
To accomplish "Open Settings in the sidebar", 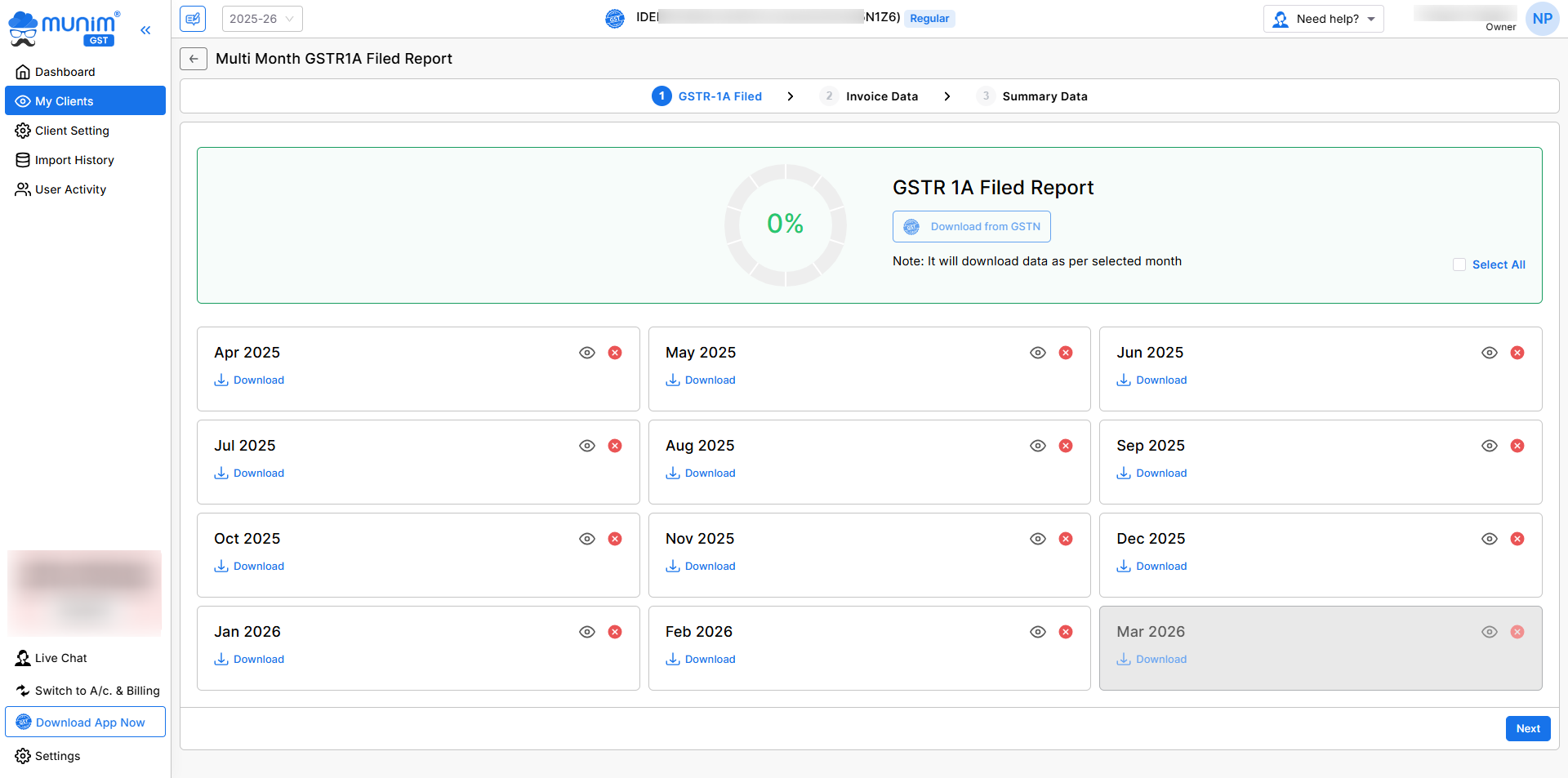I will coord(57,756).
